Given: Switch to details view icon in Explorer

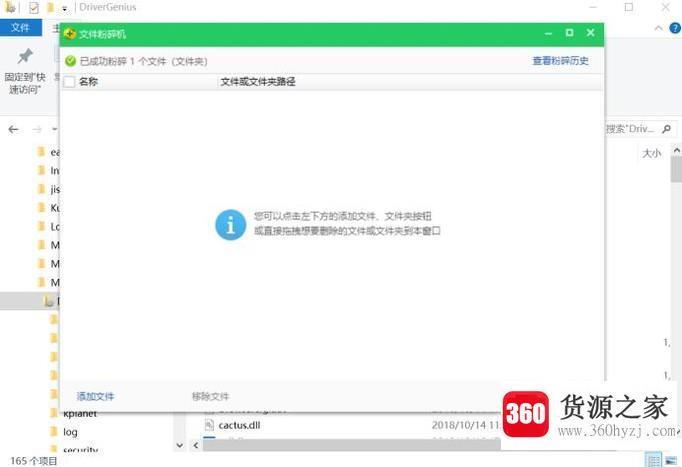Looking at the screenshot, I should (653, 460).
